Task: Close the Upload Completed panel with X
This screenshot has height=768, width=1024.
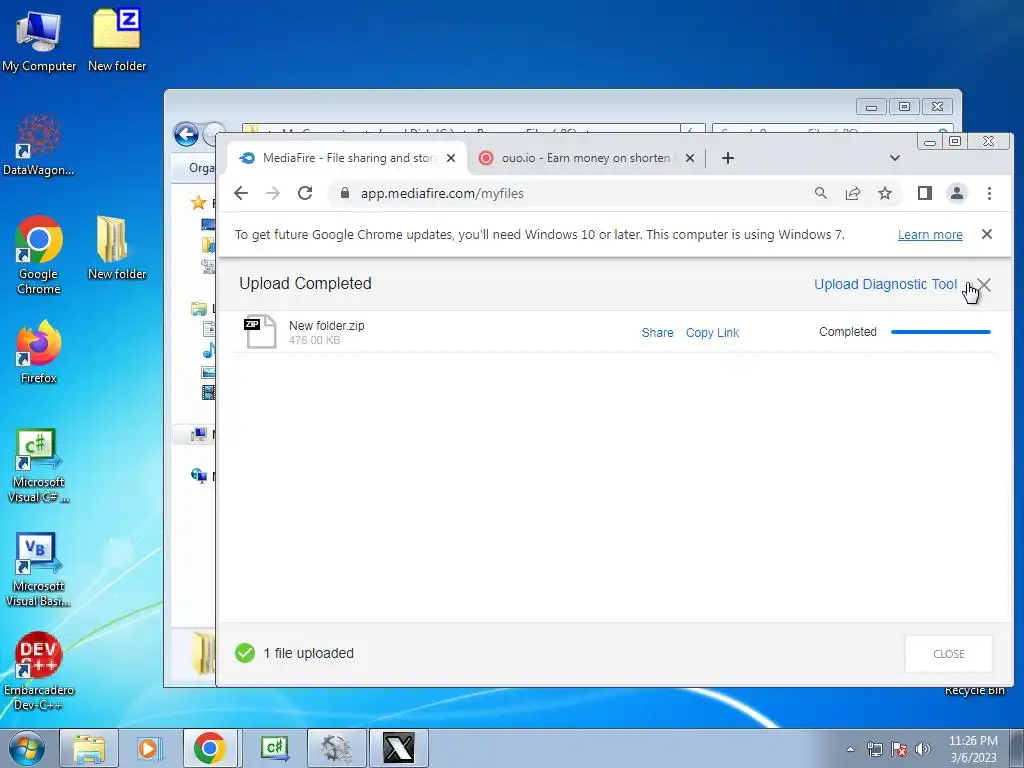Action: [984, 285]
